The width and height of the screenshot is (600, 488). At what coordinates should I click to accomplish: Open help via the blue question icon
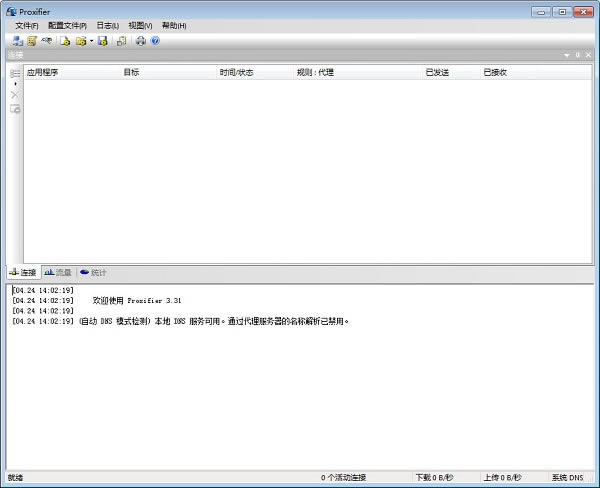point(155,41)
